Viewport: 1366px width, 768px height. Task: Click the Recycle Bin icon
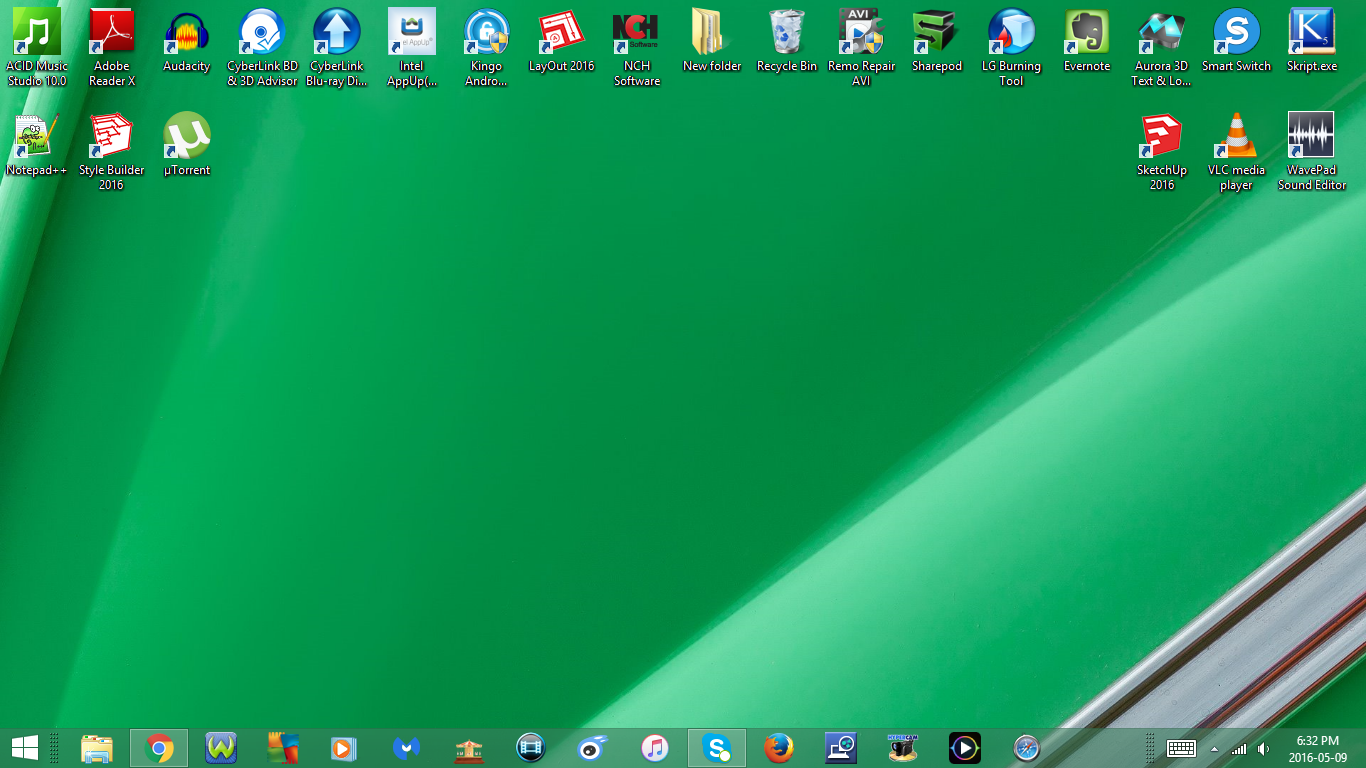click(787, 32)
